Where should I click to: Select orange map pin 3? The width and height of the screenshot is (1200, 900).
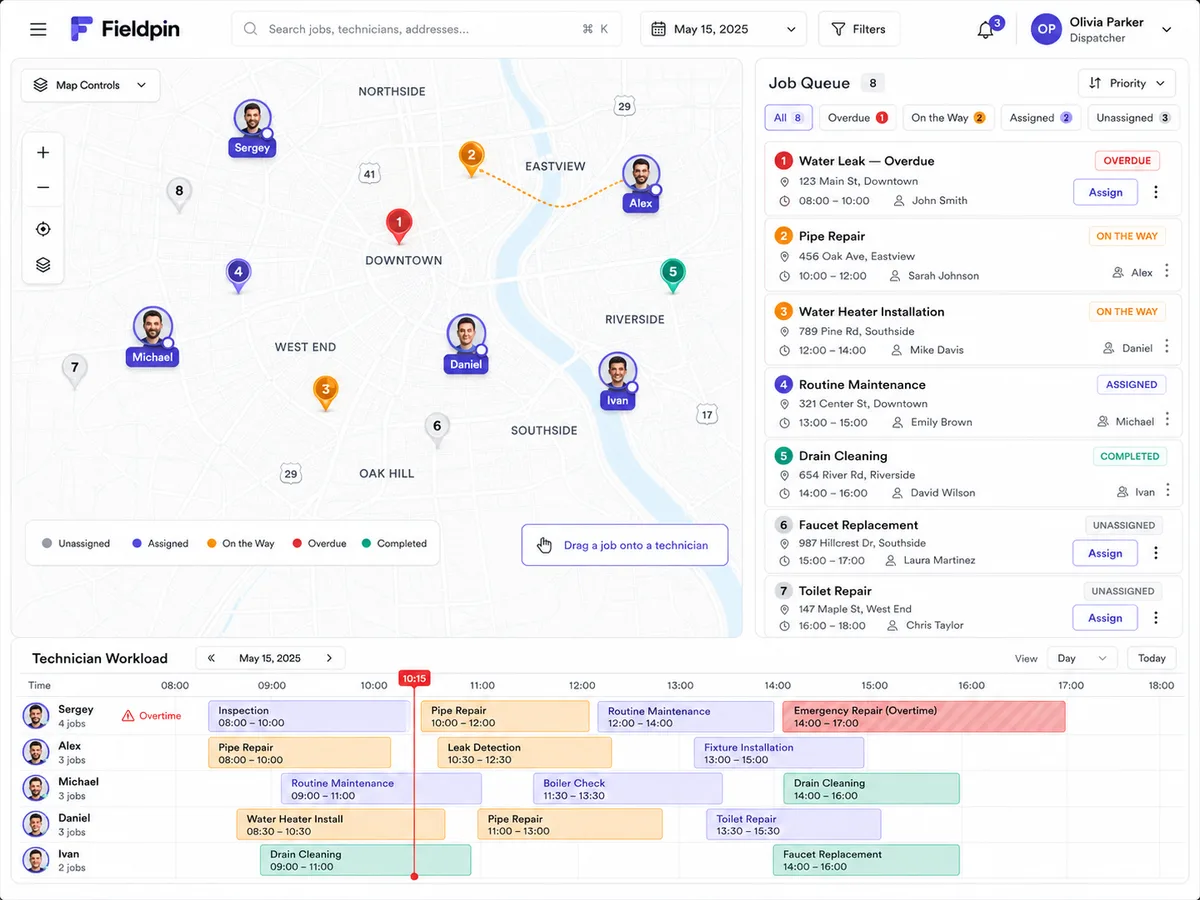click(325, 393)
